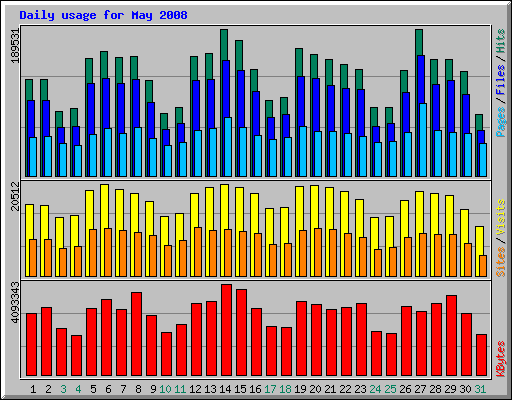Click day label 27
Image resolution: width=512 pixels, height=400 pixels.
coord(420,389)
